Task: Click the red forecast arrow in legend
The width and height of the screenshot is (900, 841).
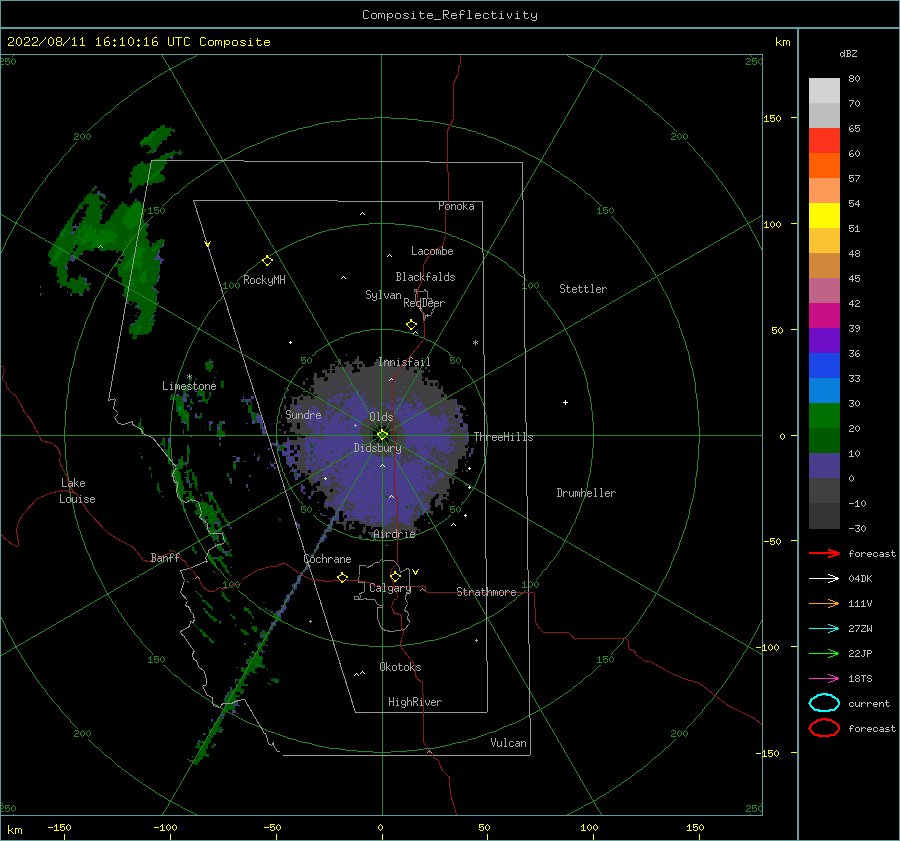Action: 824,553
